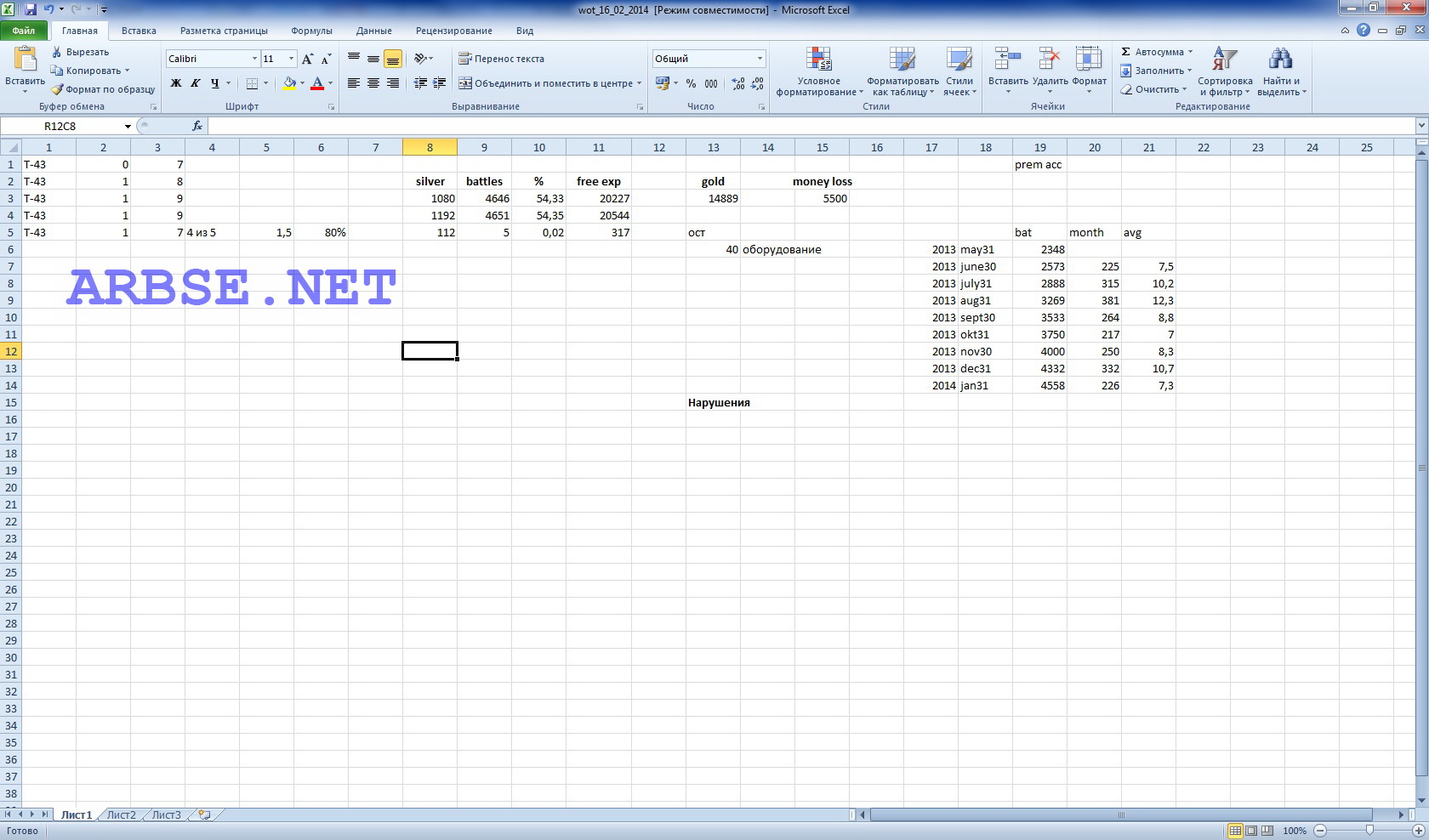Decrease the decimal places
1429x840 pixels.
pyautogui.click(x=757, y=83)
